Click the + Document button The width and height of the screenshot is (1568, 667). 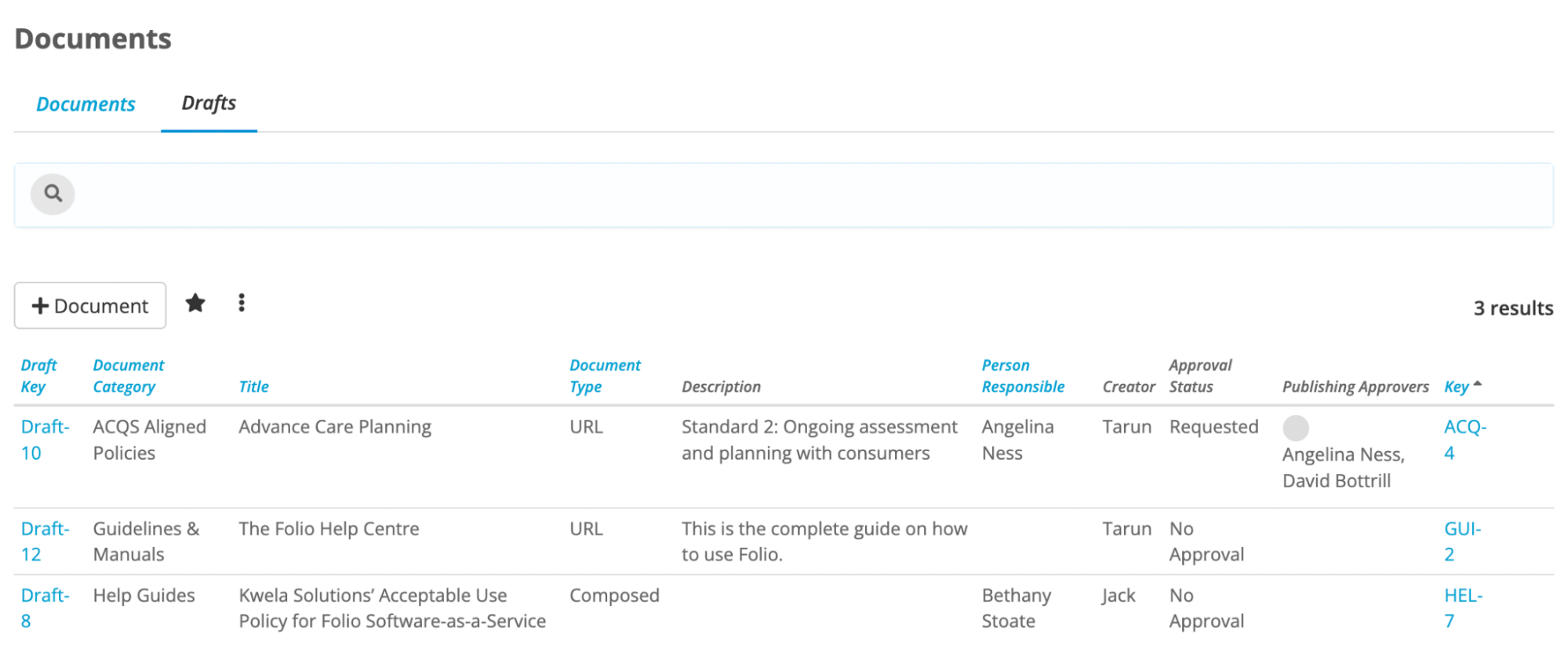90,305
